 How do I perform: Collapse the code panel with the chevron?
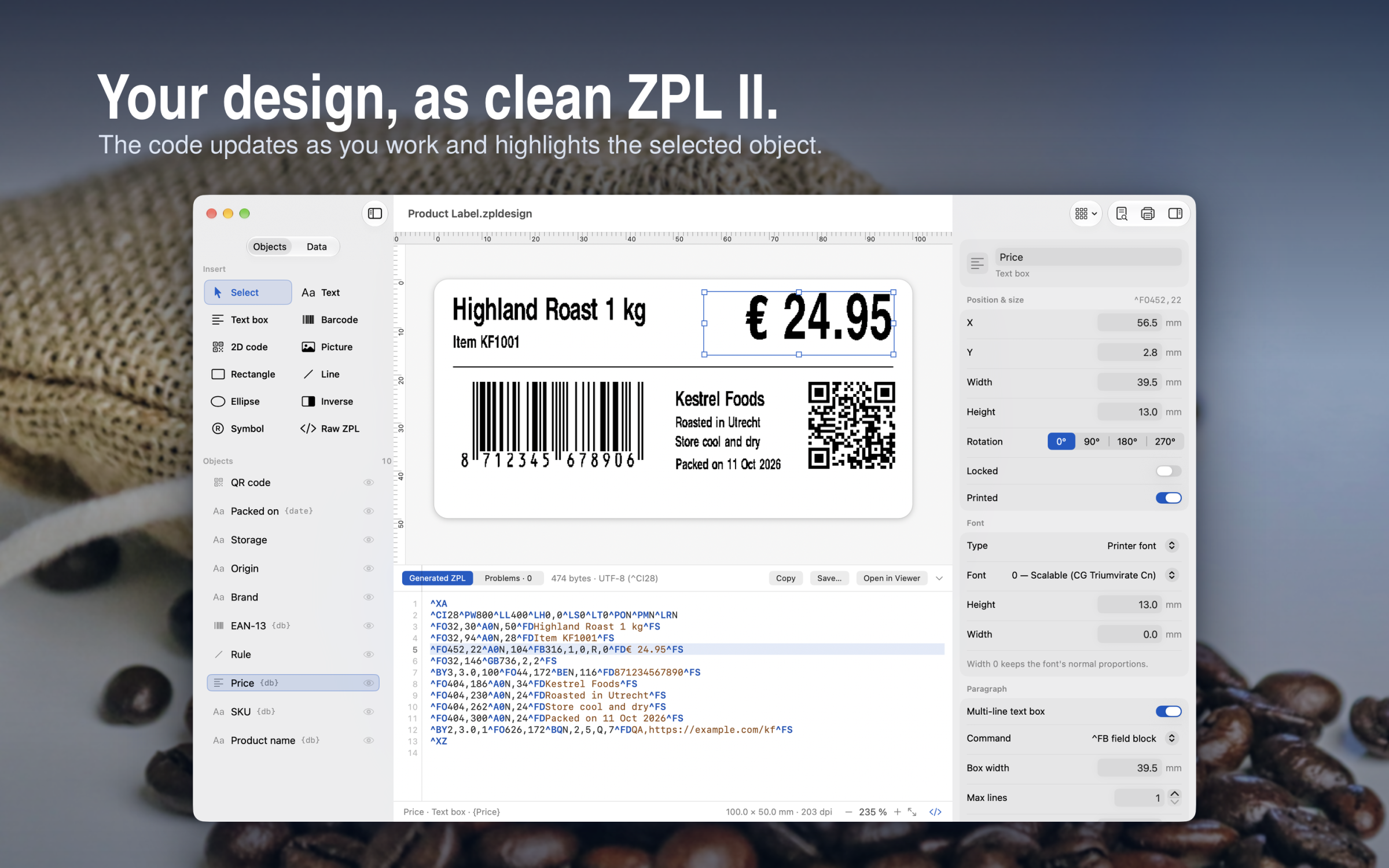(x=939, y=578)
